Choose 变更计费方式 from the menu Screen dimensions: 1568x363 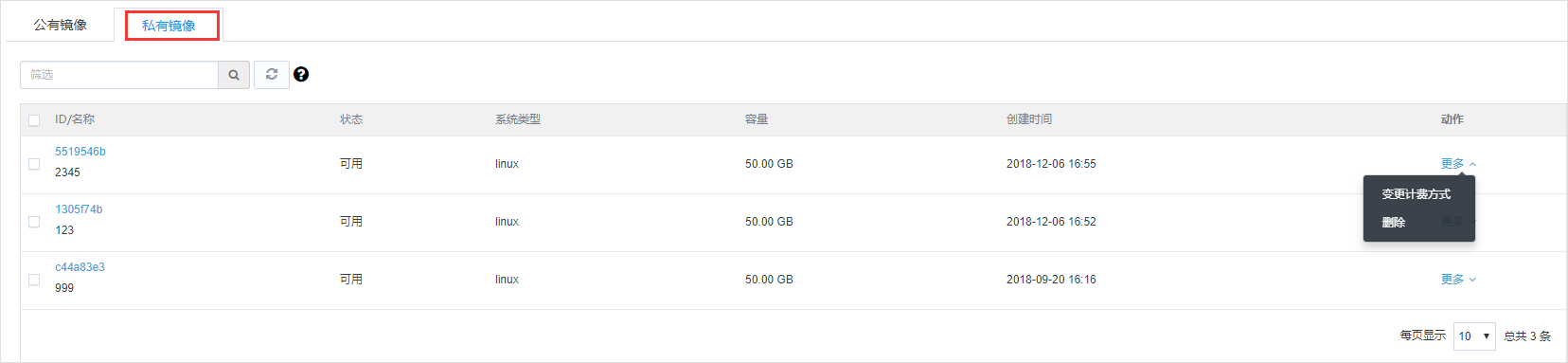point(1416,194)
